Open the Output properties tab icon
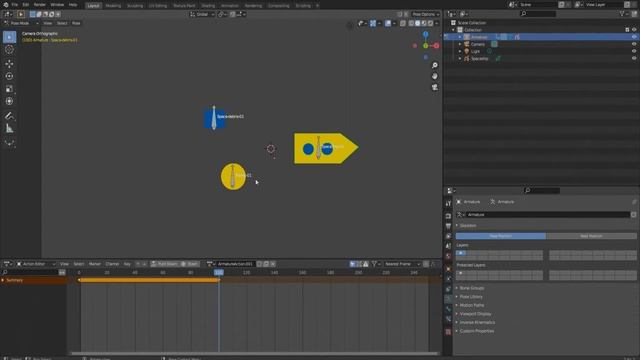This screenshot has height=360, width=640. click(448, 226)
